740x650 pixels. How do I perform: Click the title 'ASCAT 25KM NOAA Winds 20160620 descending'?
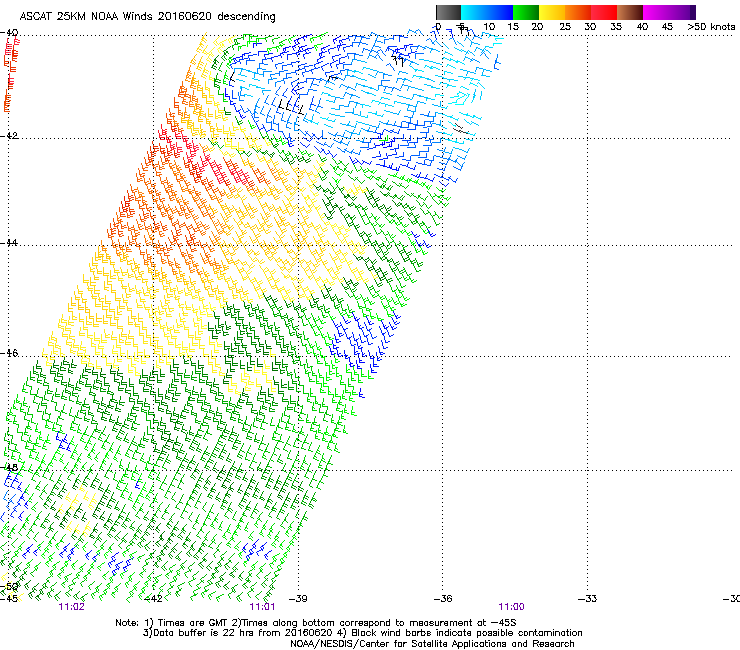[147, 16]
